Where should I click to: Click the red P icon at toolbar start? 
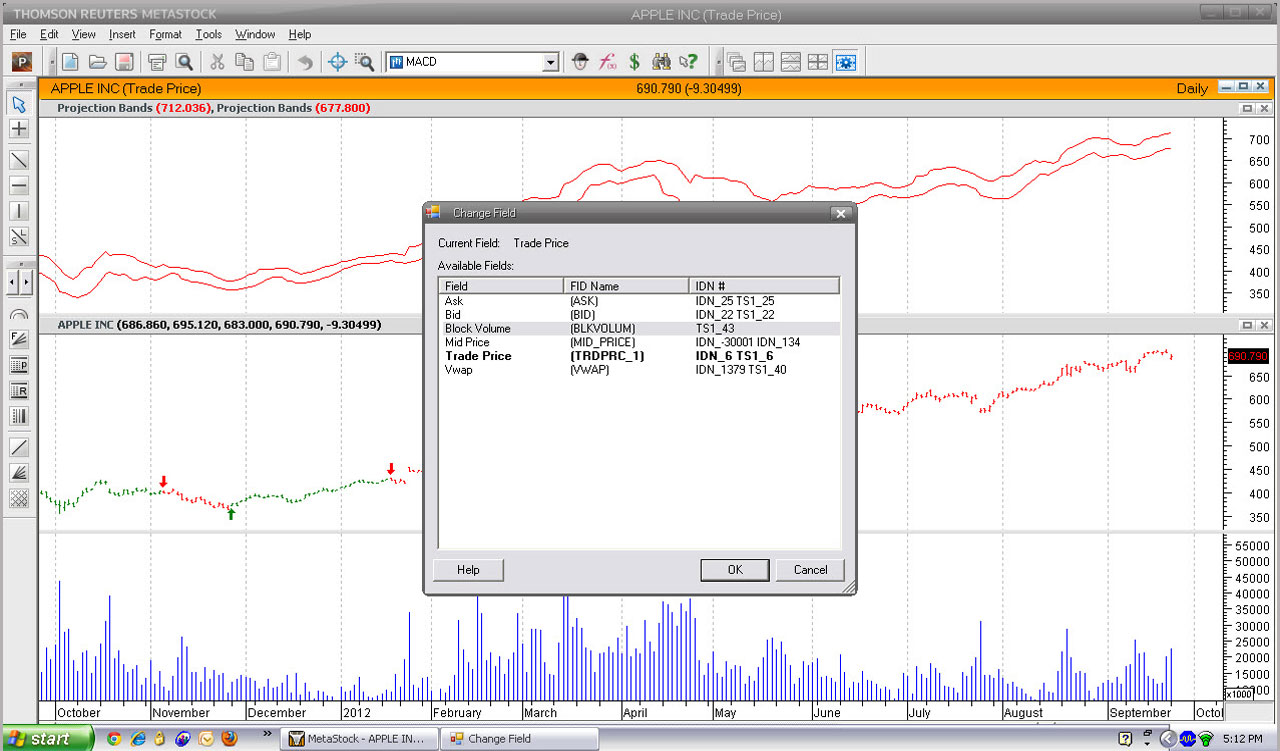(22, 62)
